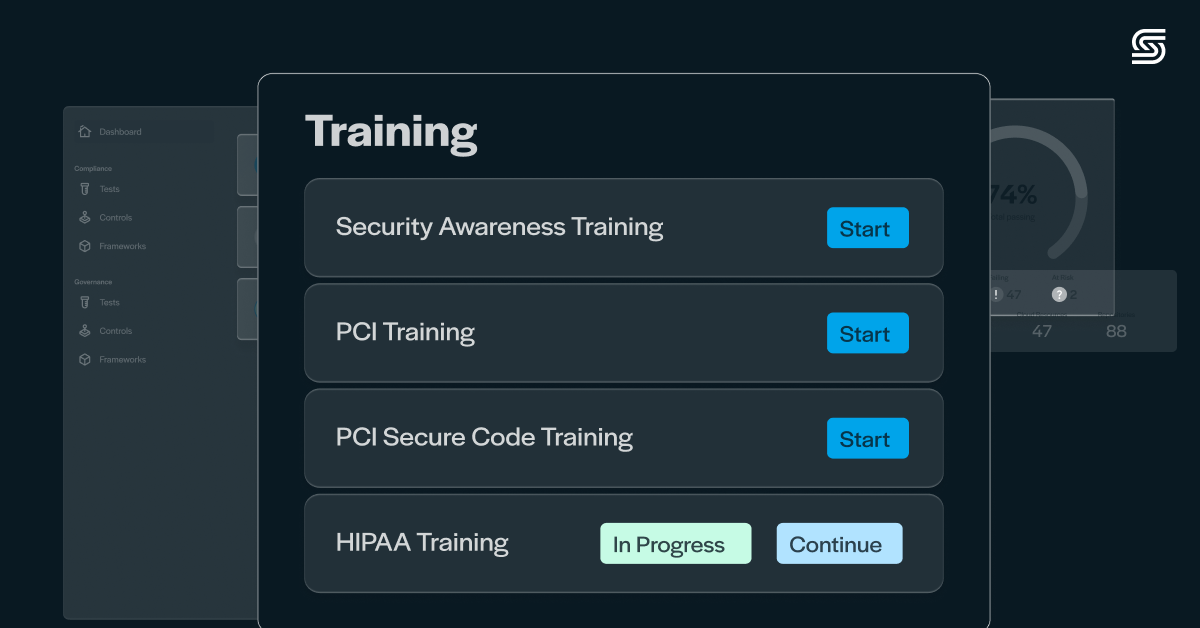Click the In Progress badge for HIPAA Training
The width and height of the screenshot is (1200, 628).
(x=675, y=543)
